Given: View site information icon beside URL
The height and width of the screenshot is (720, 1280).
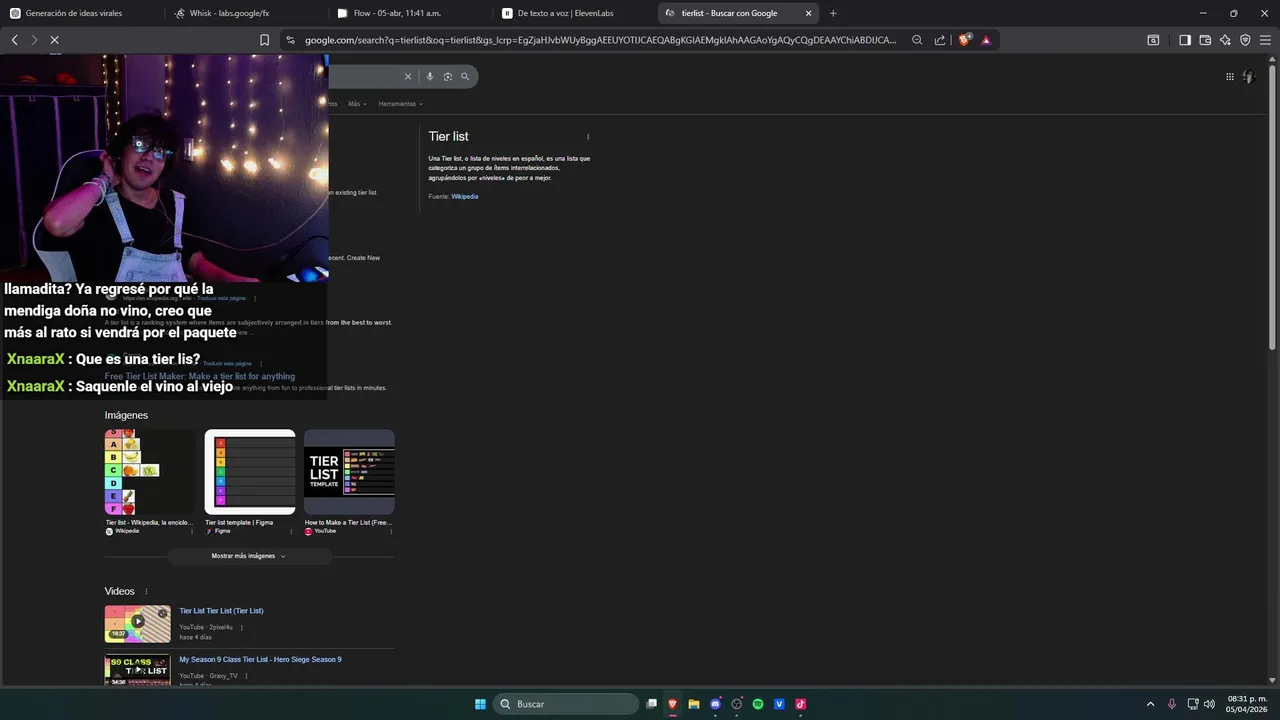Looking at the screenshot, I should coord(290,40).
